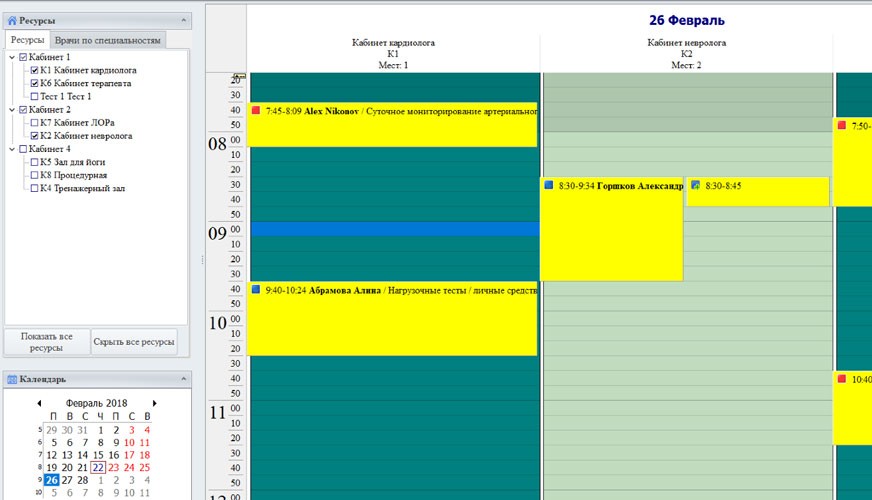Collapse the Кабинет 1 tree node
Screen dimensions: 872x500
click(12, 58)
